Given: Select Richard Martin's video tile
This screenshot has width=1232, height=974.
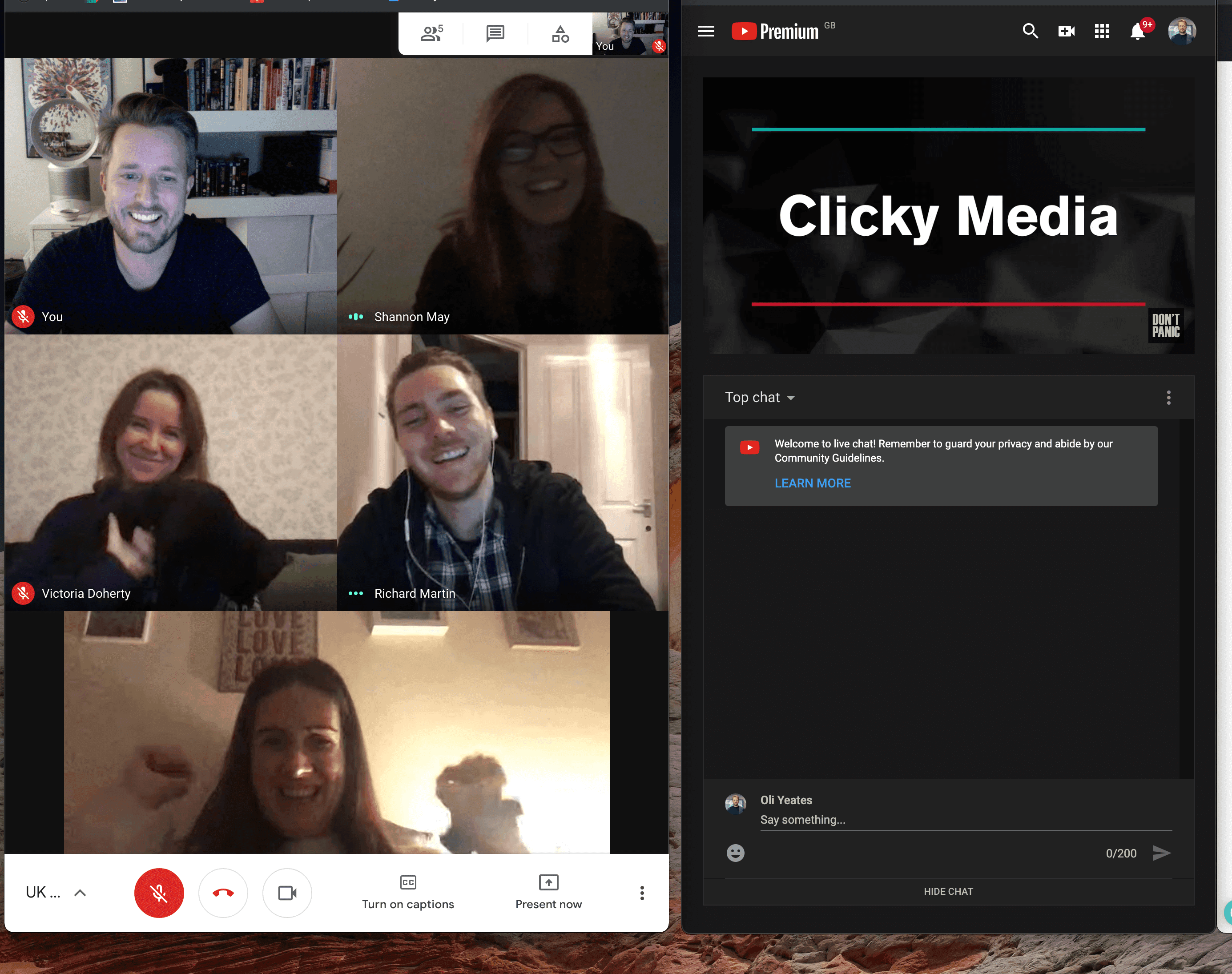Looking at the screenshot, I should click(503, 472).
